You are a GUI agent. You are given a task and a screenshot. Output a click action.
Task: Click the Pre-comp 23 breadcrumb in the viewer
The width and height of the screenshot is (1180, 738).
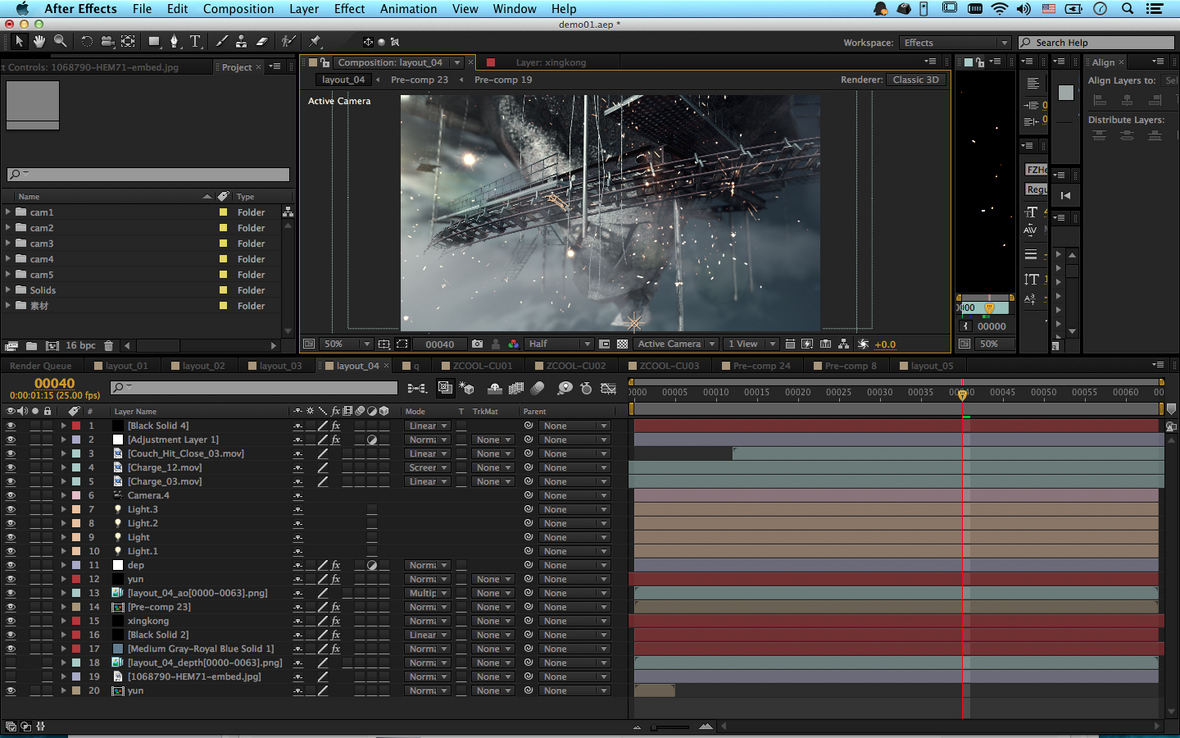[x=419, y=79]
